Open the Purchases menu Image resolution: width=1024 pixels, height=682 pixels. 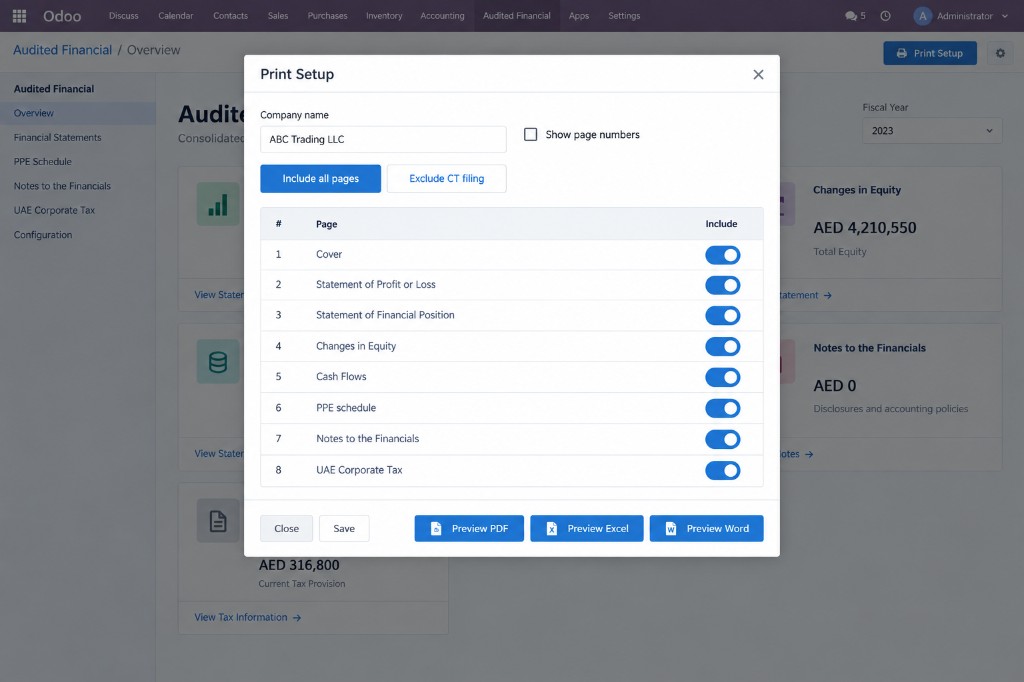point(327,16)
